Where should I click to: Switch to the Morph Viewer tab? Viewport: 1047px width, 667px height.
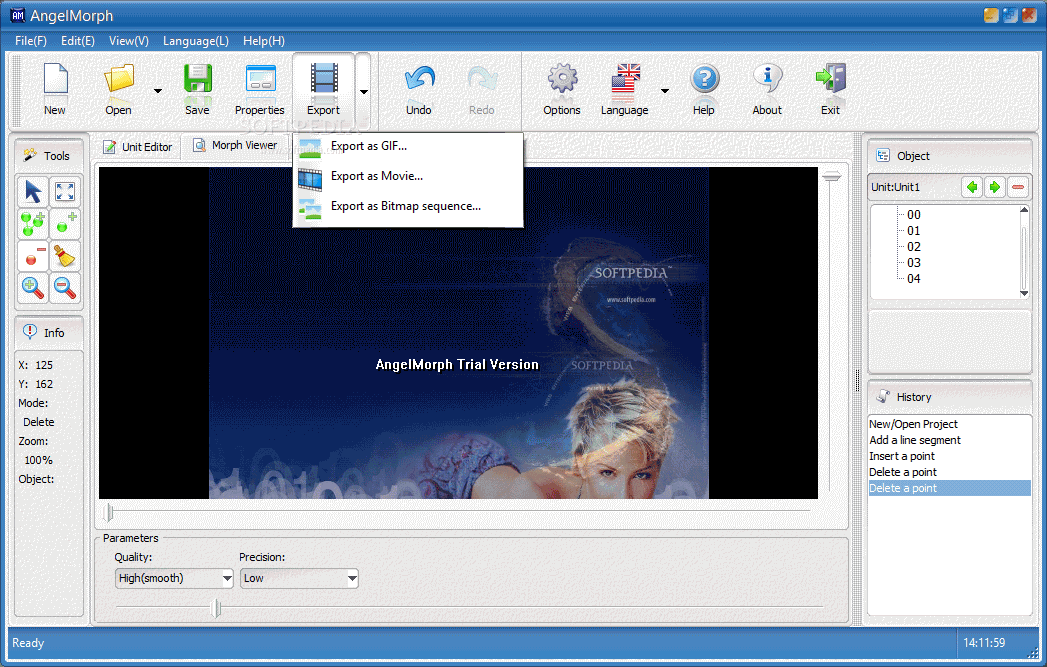235,145
